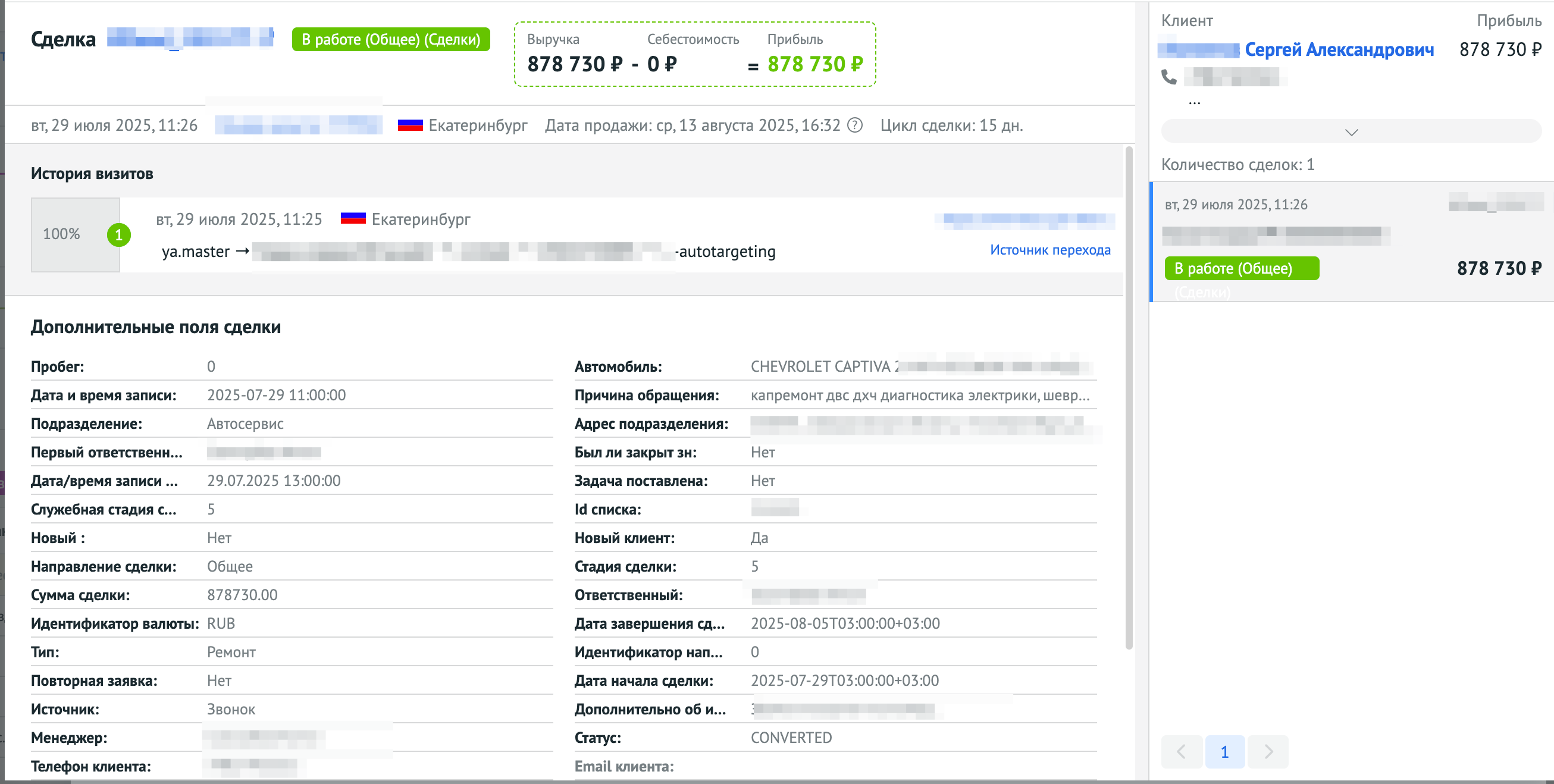Click the vertical scrollbar of deal panel

pyautogui.click(x=1129, y=398)
